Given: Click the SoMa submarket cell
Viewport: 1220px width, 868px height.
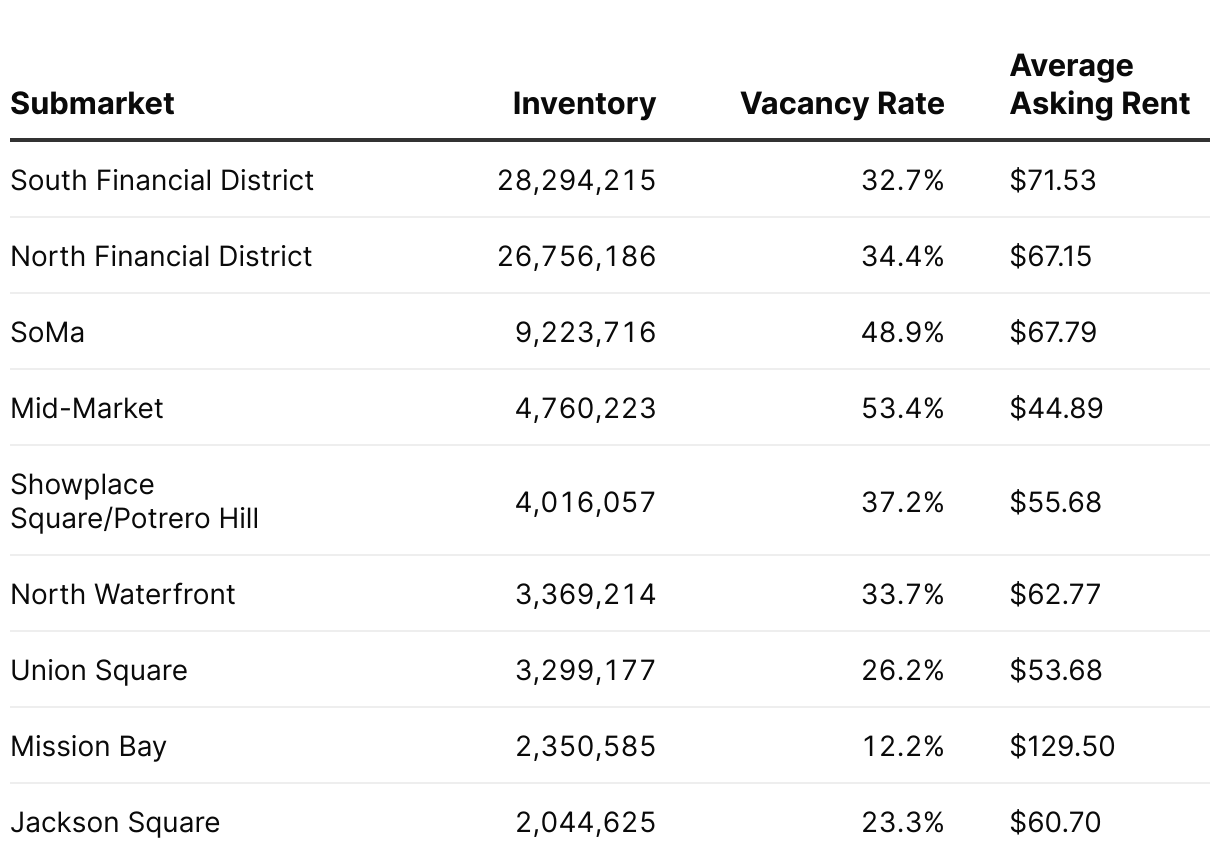Looking at the screenshot, I should [48, 332].
